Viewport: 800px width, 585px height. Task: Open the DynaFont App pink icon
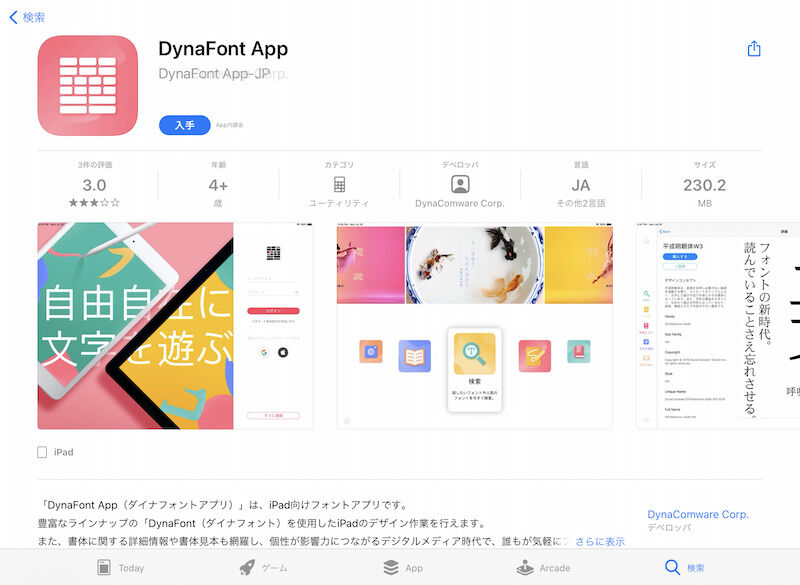[88, 85]
